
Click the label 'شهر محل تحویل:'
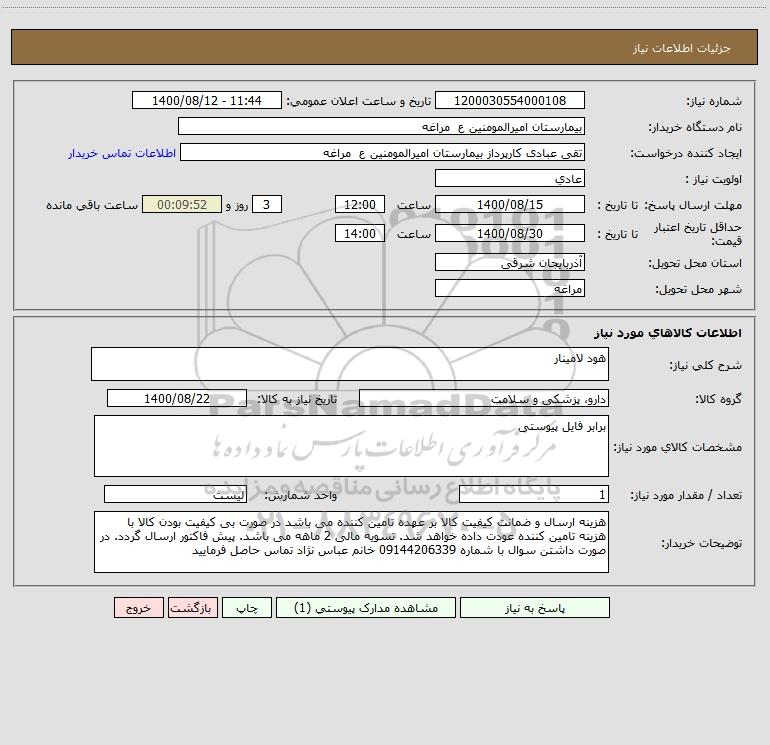[x=699, y=289]
